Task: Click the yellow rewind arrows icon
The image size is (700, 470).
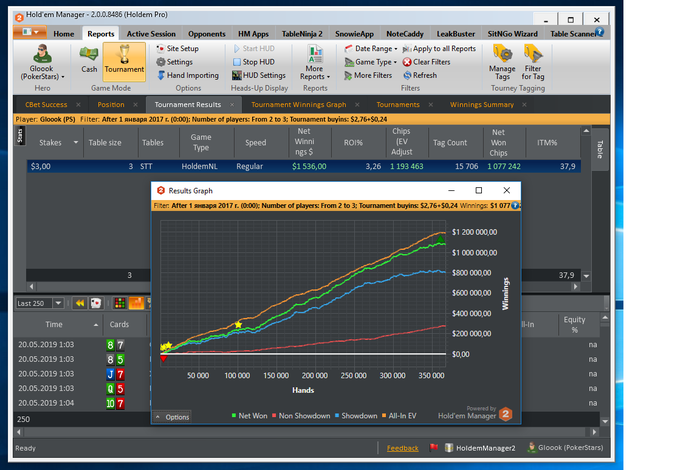Action: coord(79,304)
